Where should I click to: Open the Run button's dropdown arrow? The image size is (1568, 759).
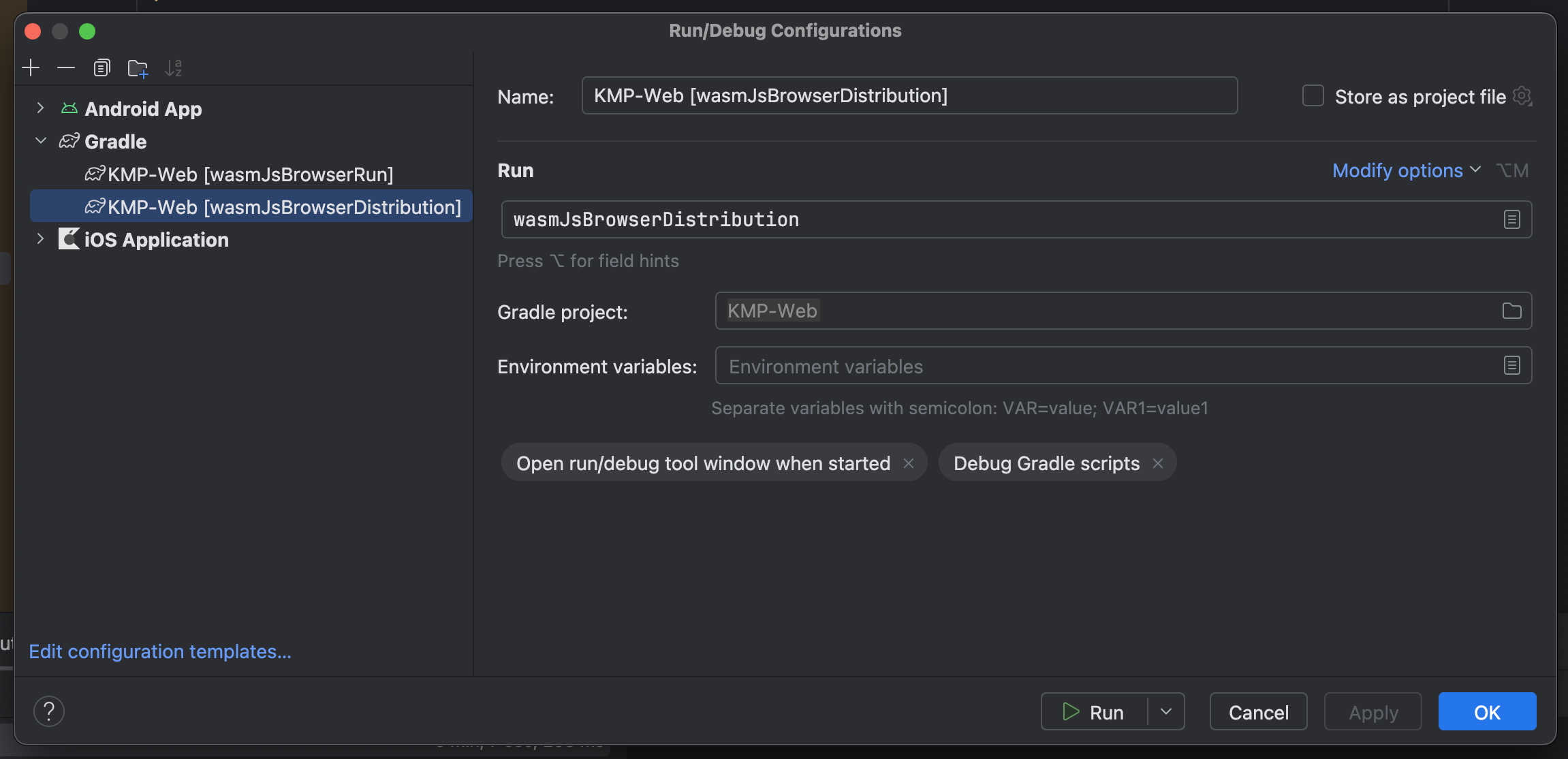pos(1166,712)
